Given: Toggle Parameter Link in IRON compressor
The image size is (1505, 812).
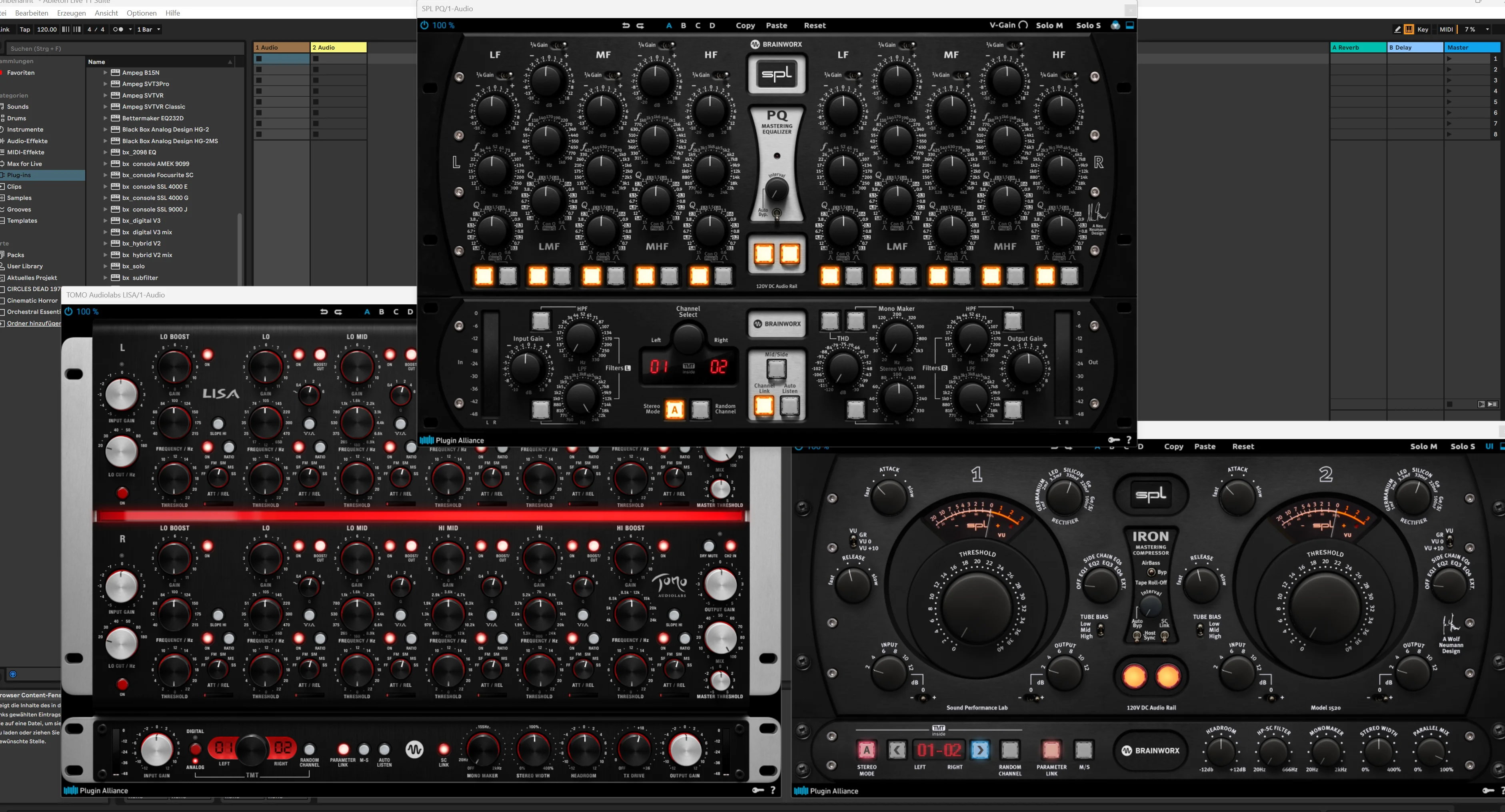Looking at the screenshot, I should [1051, 750].
